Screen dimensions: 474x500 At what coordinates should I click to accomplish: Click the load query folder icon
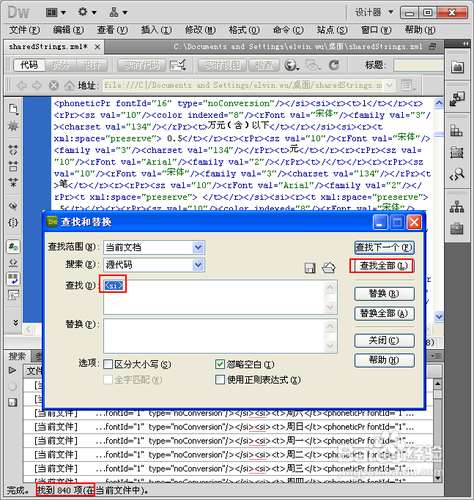(329, 268)
